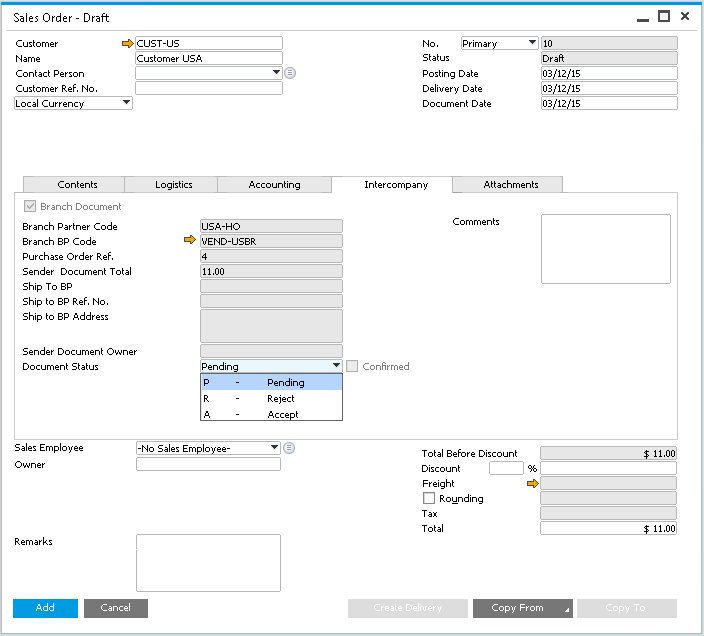Click the orange link arrow beside Branch BP Code

click(190, 240)
